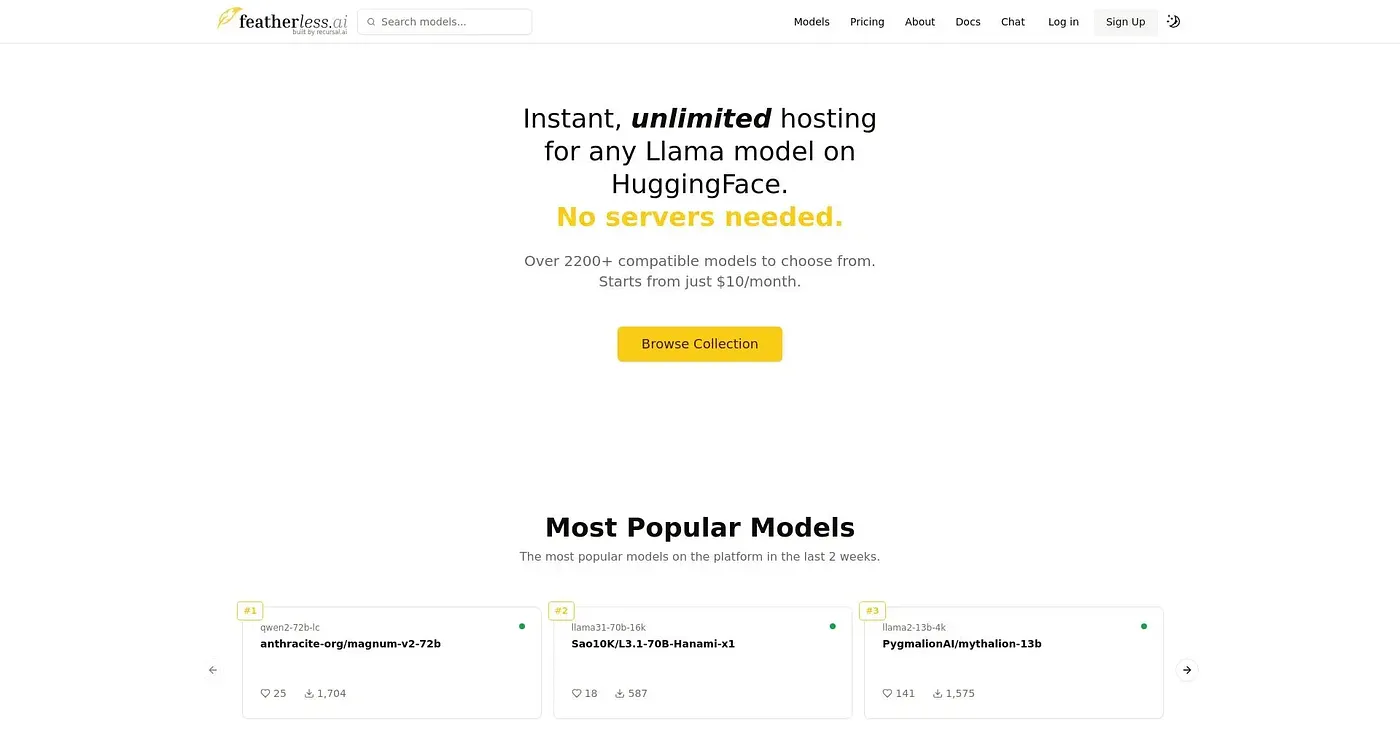Image resolution: width=1400 pixels, height=729 pixels.
Task: Click the 'Most Popular Models' heading
Action: 700,527
